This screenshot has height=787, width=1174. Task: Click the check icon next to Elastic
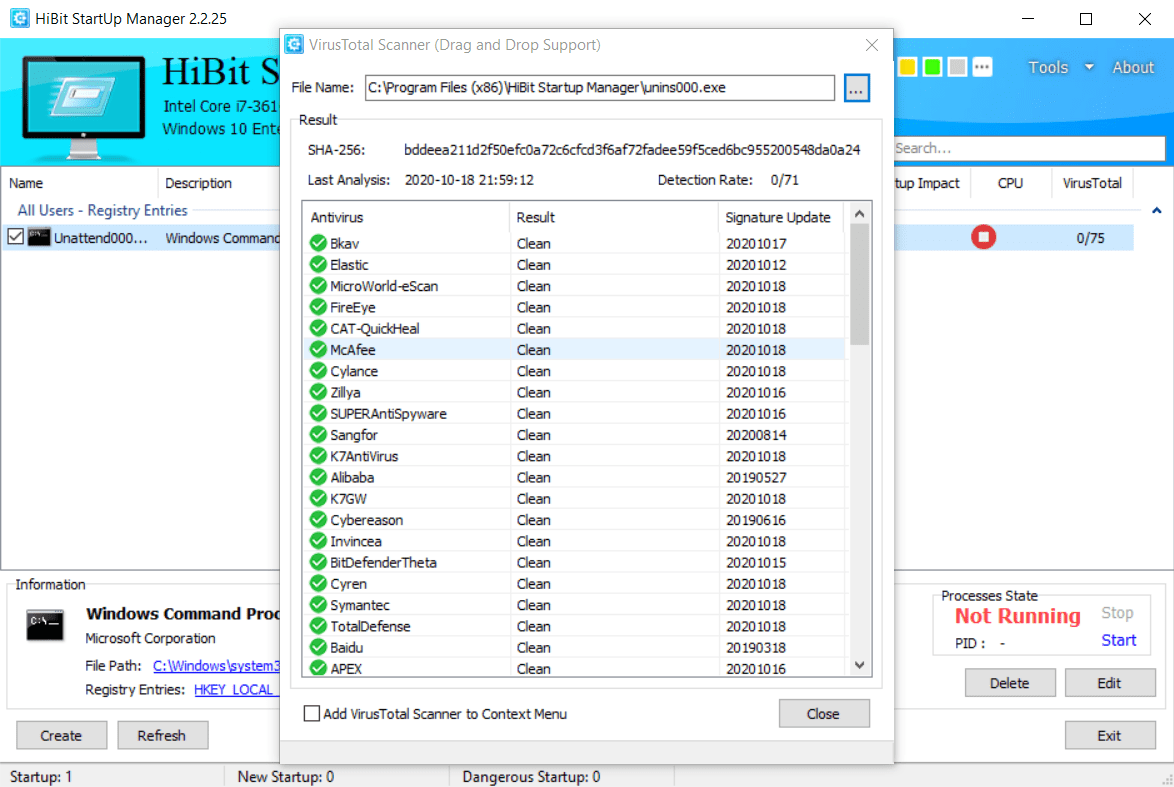[318, 264]
